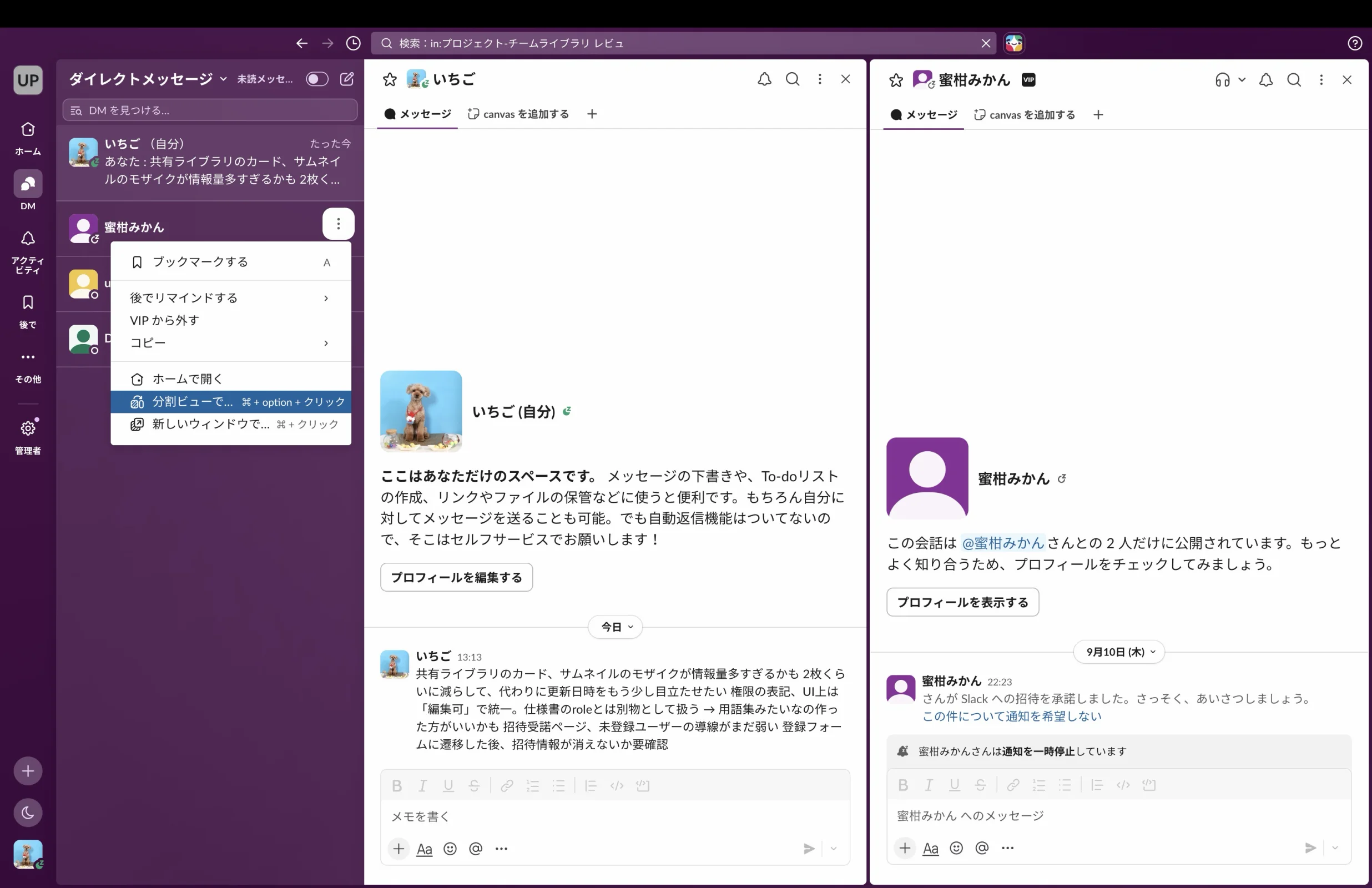Toggle formatting Aa in 蜜柑みかん composer
The height and width of the screenshot is (888, 1372).
click(x=930, y=847)
